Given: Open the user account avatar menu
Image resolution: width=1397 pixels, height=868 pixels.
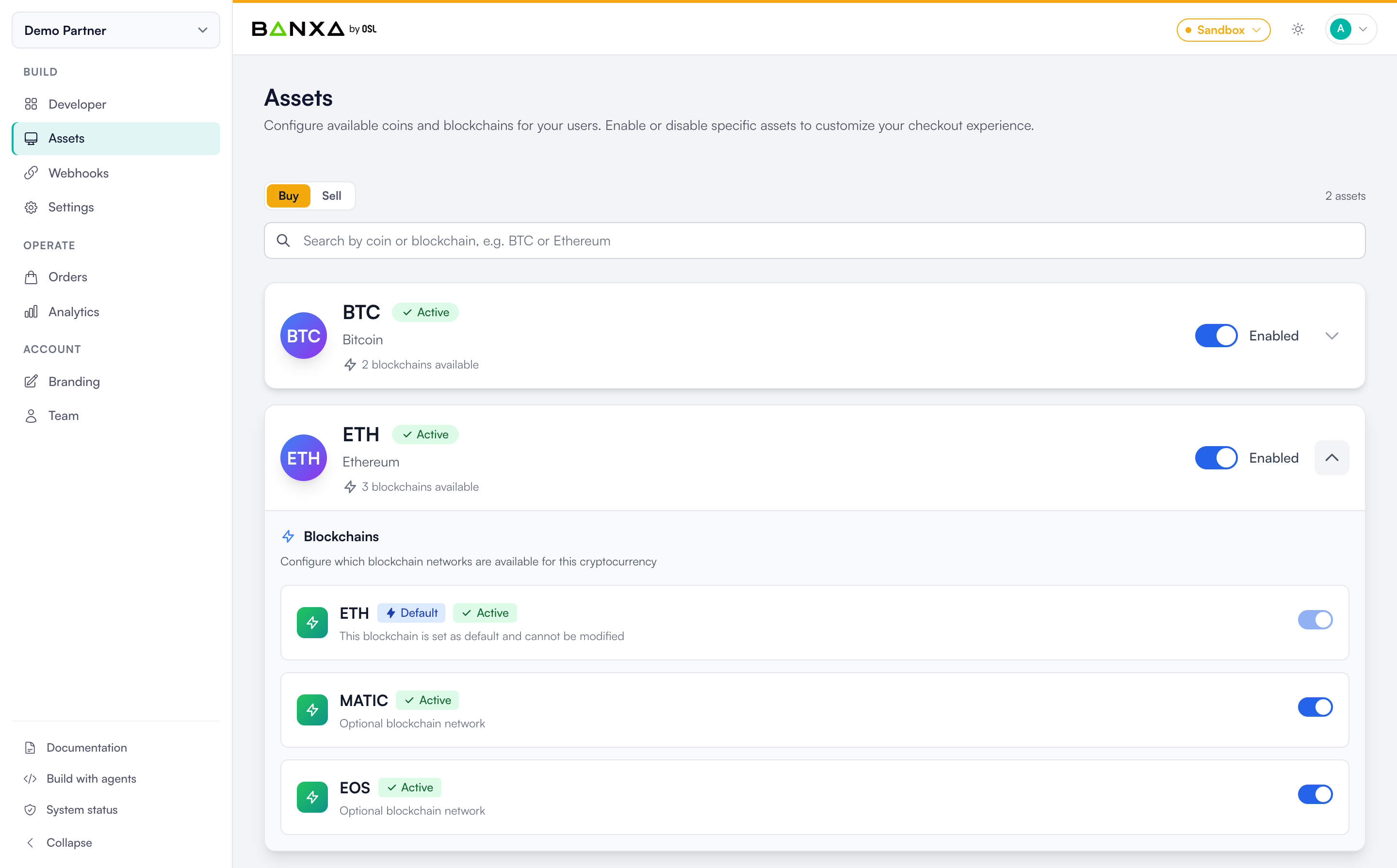Looking at the screenshot, I should tap(1350, 29).
